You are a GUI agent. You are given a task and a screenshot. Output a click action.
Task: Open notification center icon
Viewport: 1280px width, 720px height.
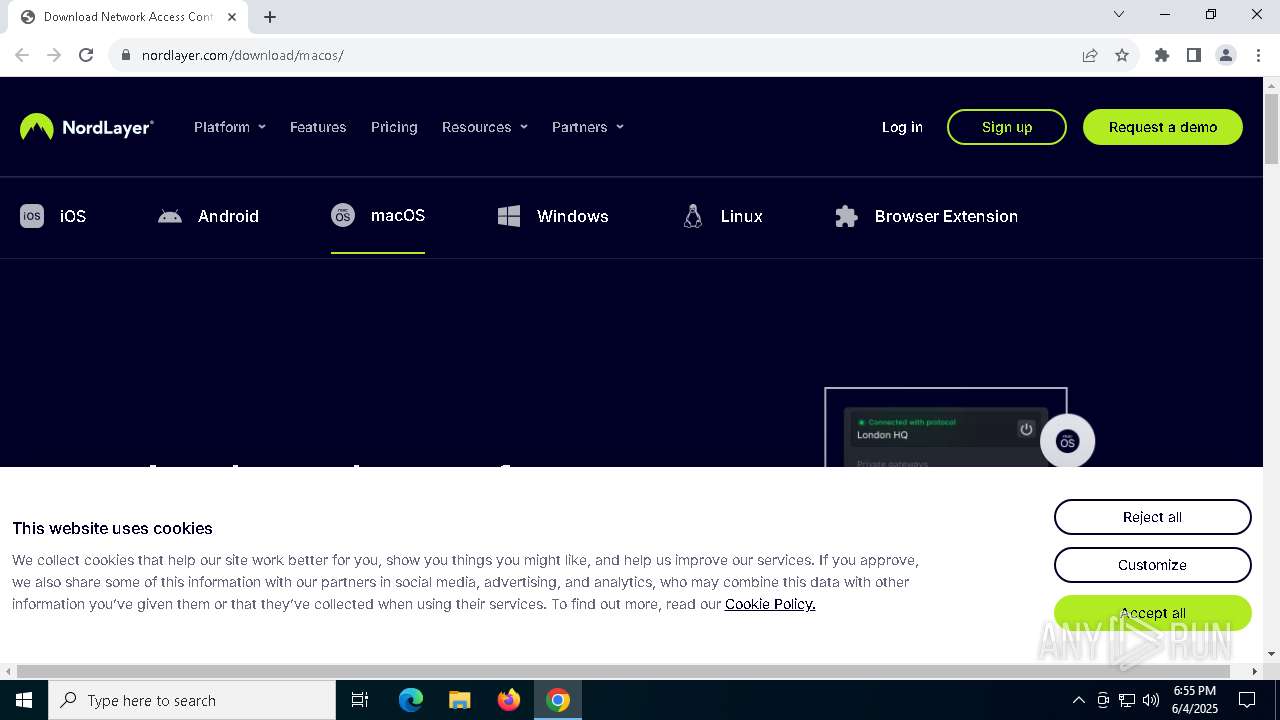click(1247, 700)
